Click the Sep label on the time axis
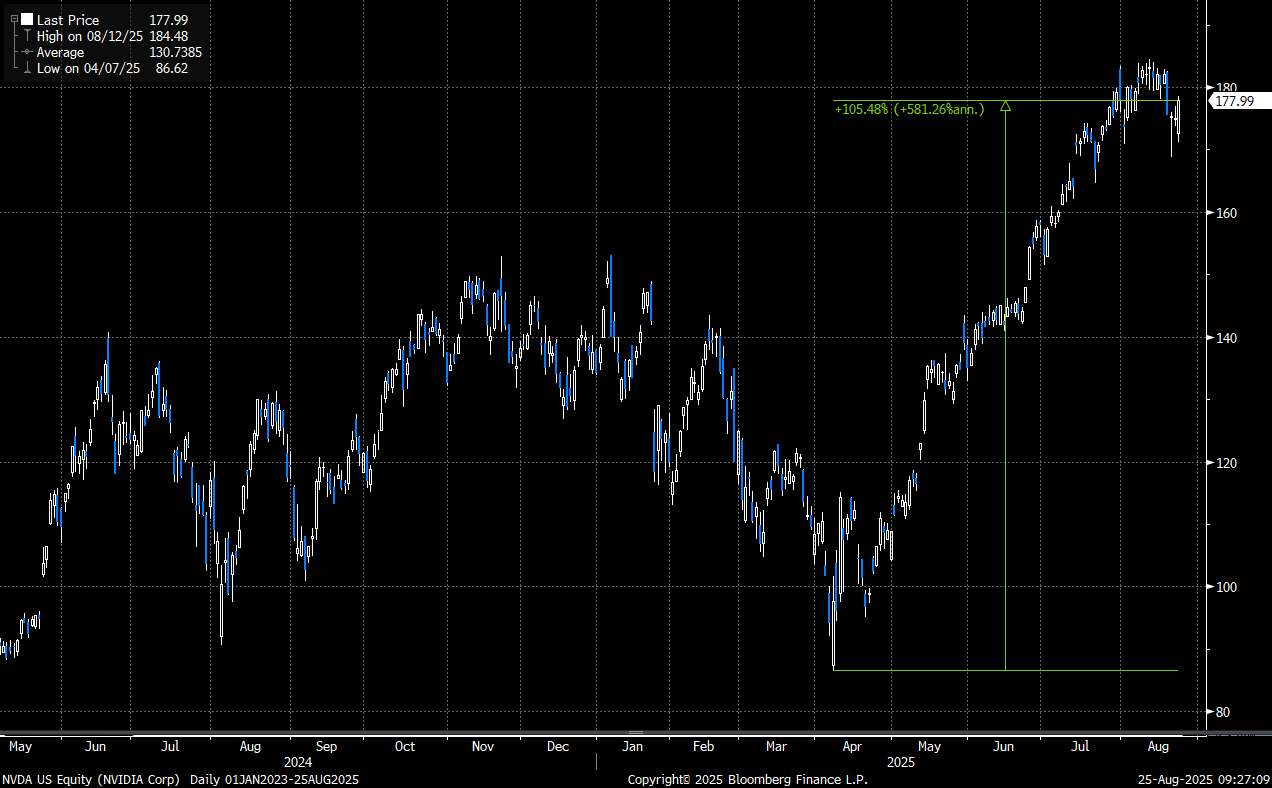Viewport: 1272px width, 788px height. pyautogui.click(x=326, y=747)
